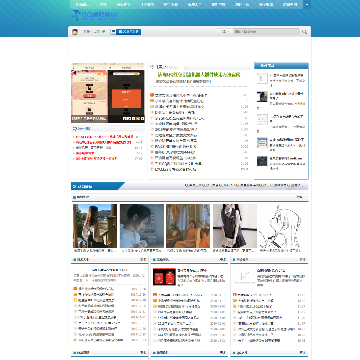Focus the search text input field
Screen dimensions: 360x360
click(x=266, y=32)
